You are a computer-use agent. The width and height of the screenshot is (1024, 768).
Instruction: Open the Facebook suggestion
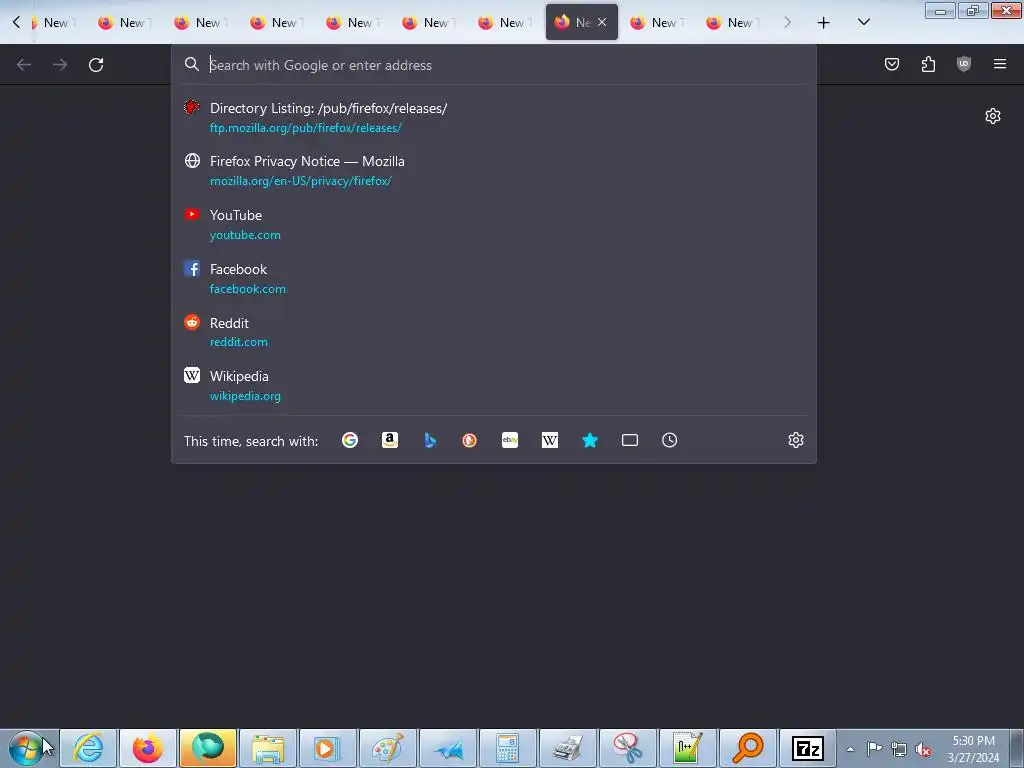click(x=494, y=278)
